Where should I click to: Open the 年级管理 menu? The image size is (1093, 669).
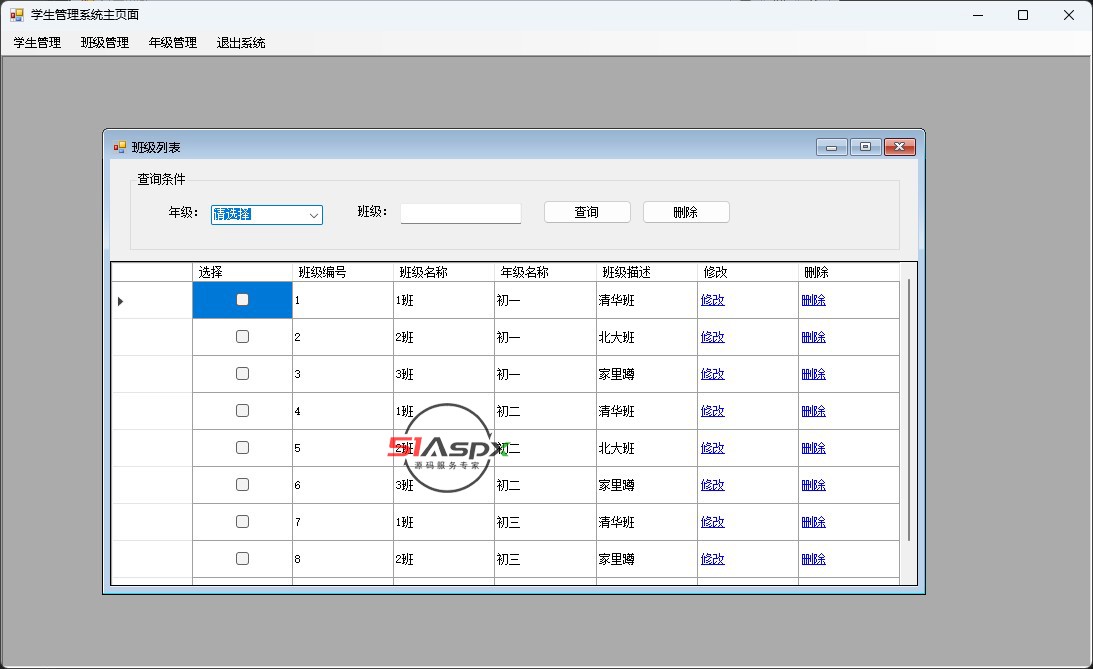click(173, 43)
